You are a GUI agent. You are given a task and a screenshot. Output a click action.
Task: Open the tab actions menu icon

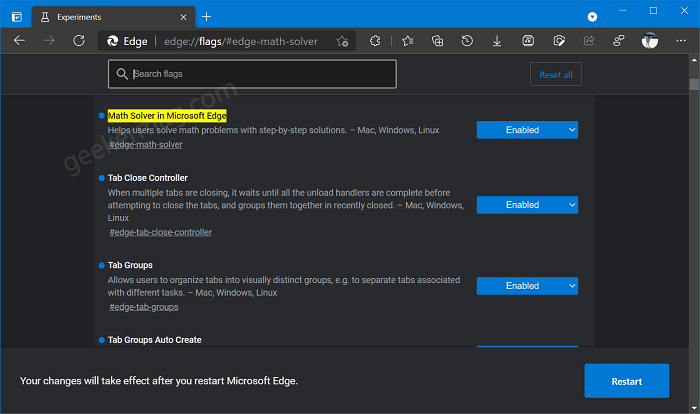pyautogui.click(x=17, y=17)
